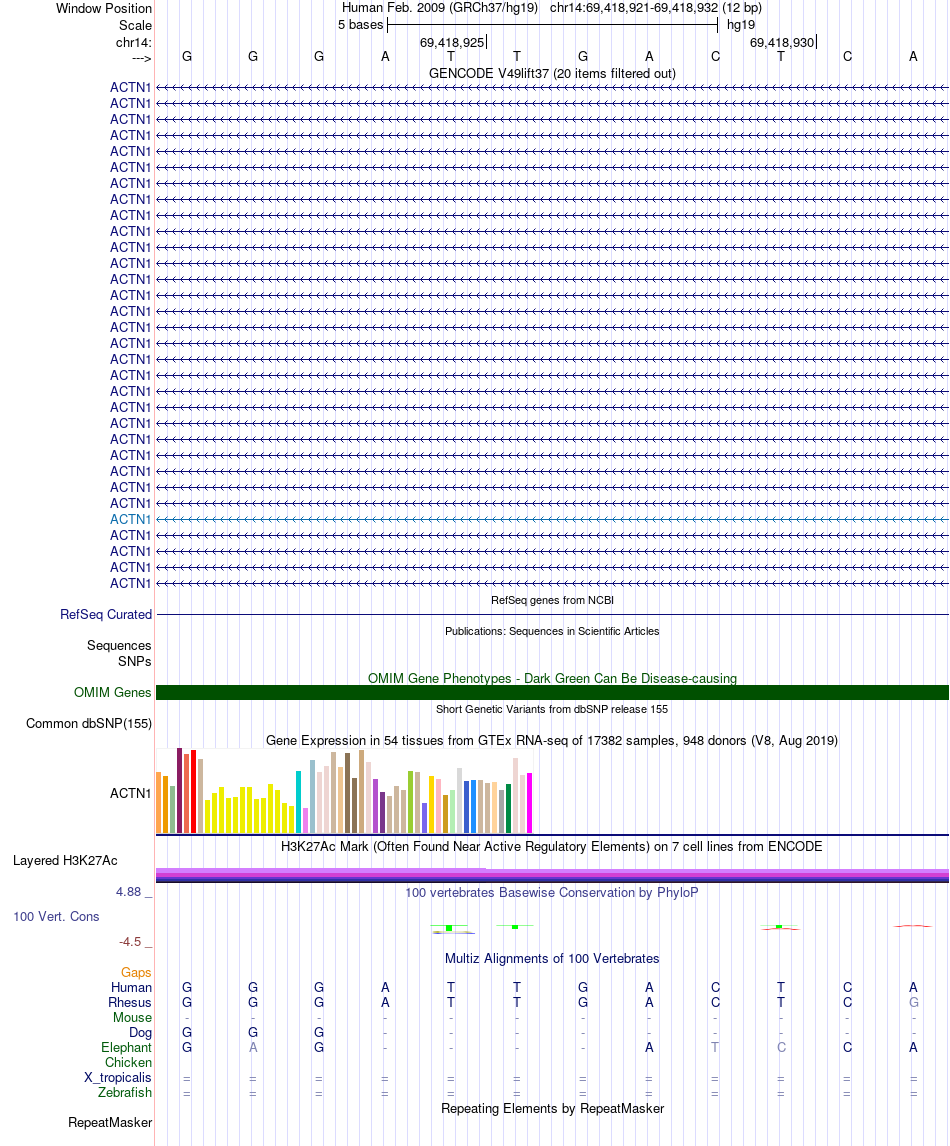
Task: Open 100 vertebrates Basewise Conservation by PhyloP title
Action: tap(552, 892)
